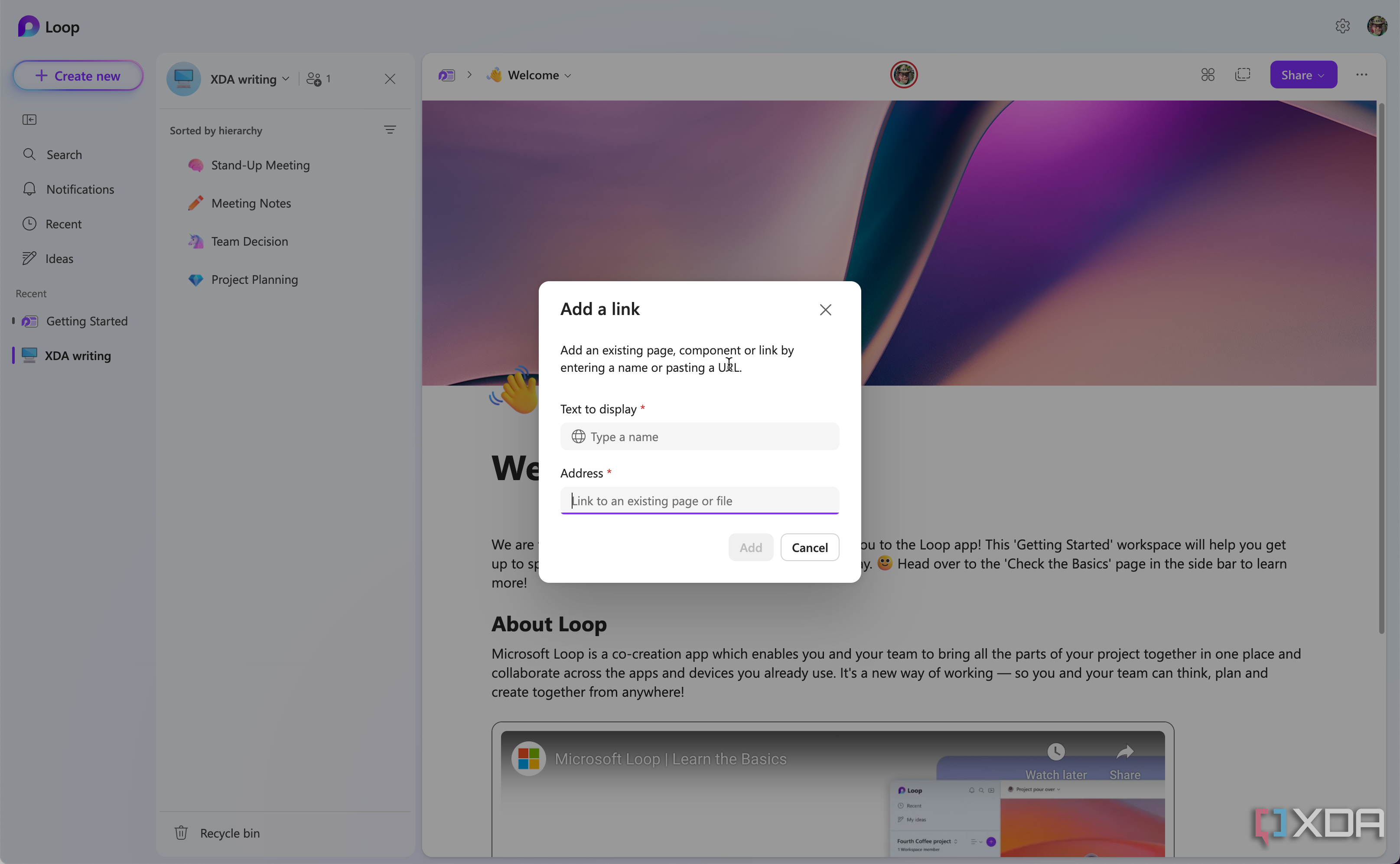
Task: Click the Microsoft Loop Learn the Basics video
Action: coord(833,793)
